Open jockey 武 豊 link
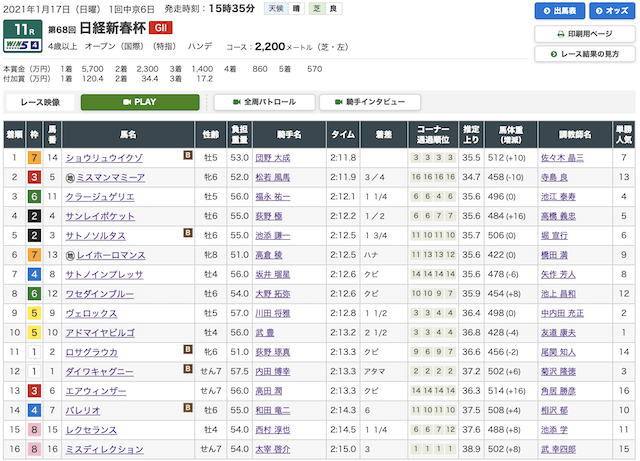 point(264,333)
